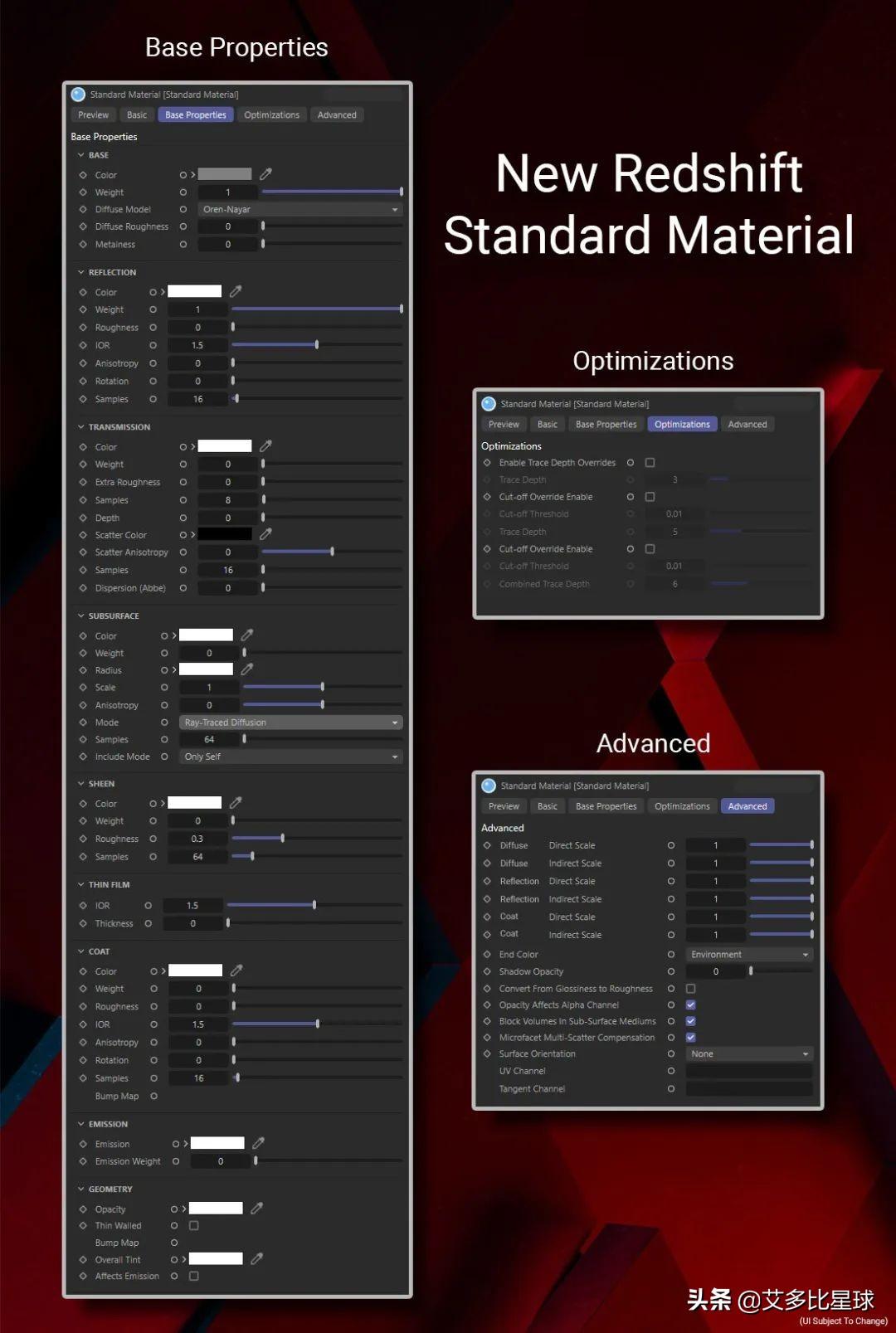Open Subsurface Mode Ray-Traced Diffusion dropdown

coord(291,722)
